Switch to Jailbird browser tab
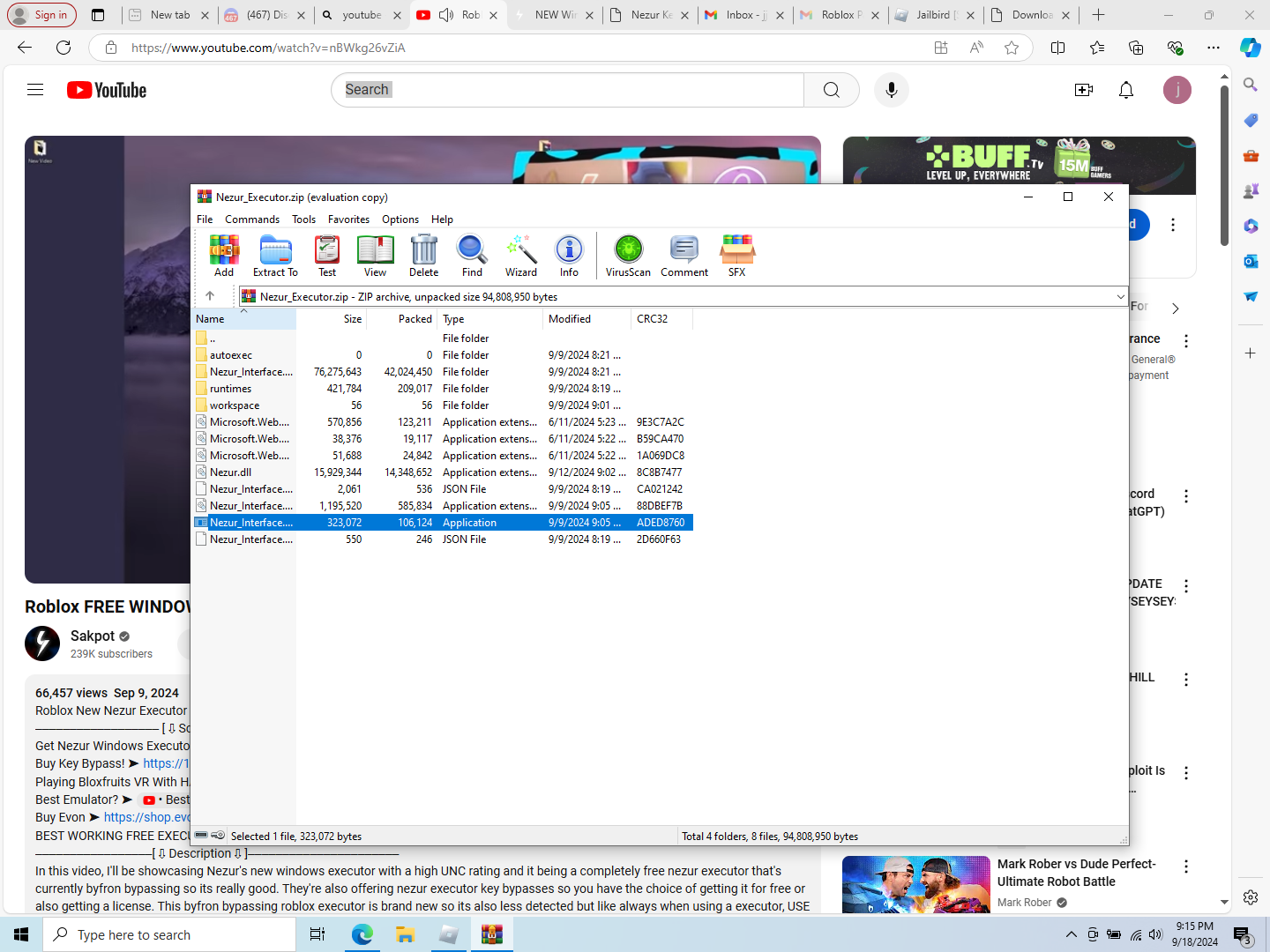The height and width of the screenshot is (952, 1270). pos(936,15)
